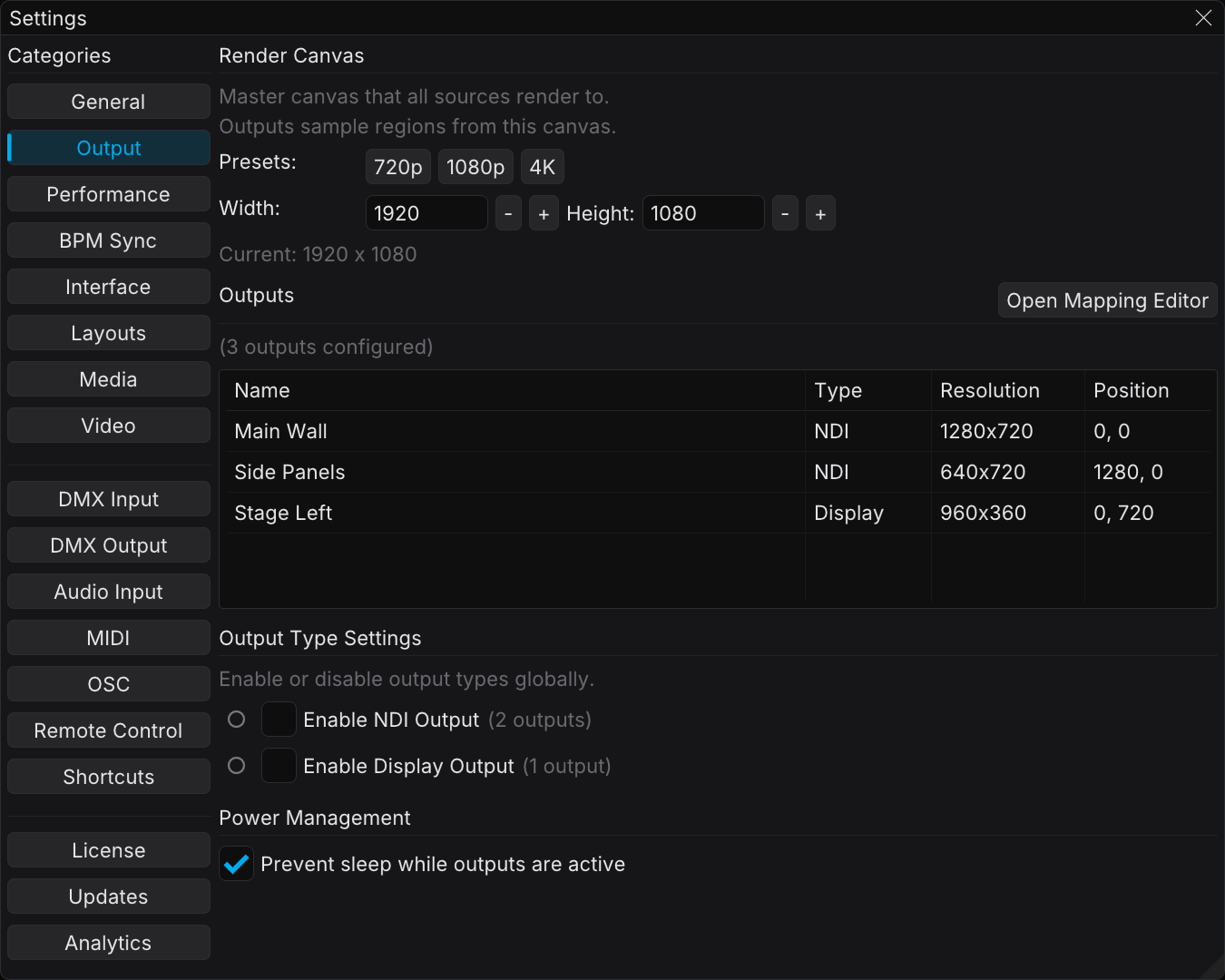Viewport: 1225px width, 980px height.
Task: Go to BPM Sync settings
Action: coord(109,240)
